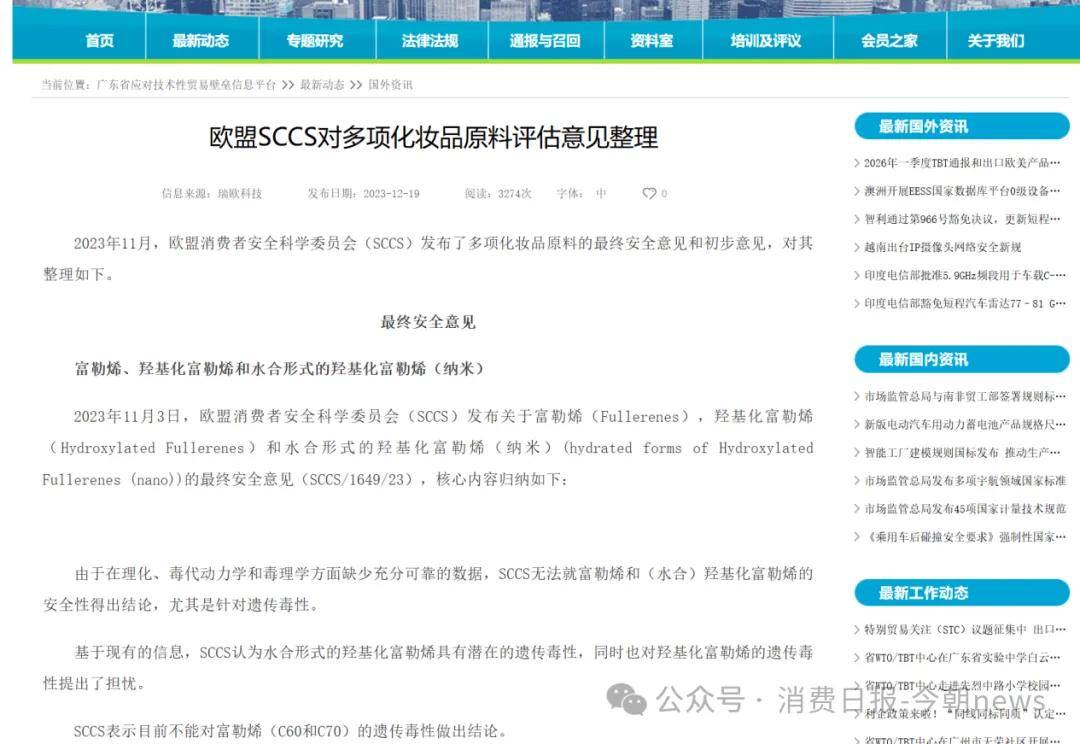Open the 通报与召回 section
Viewport: 1080px width, 744px height.
click(x=545, y=41)
